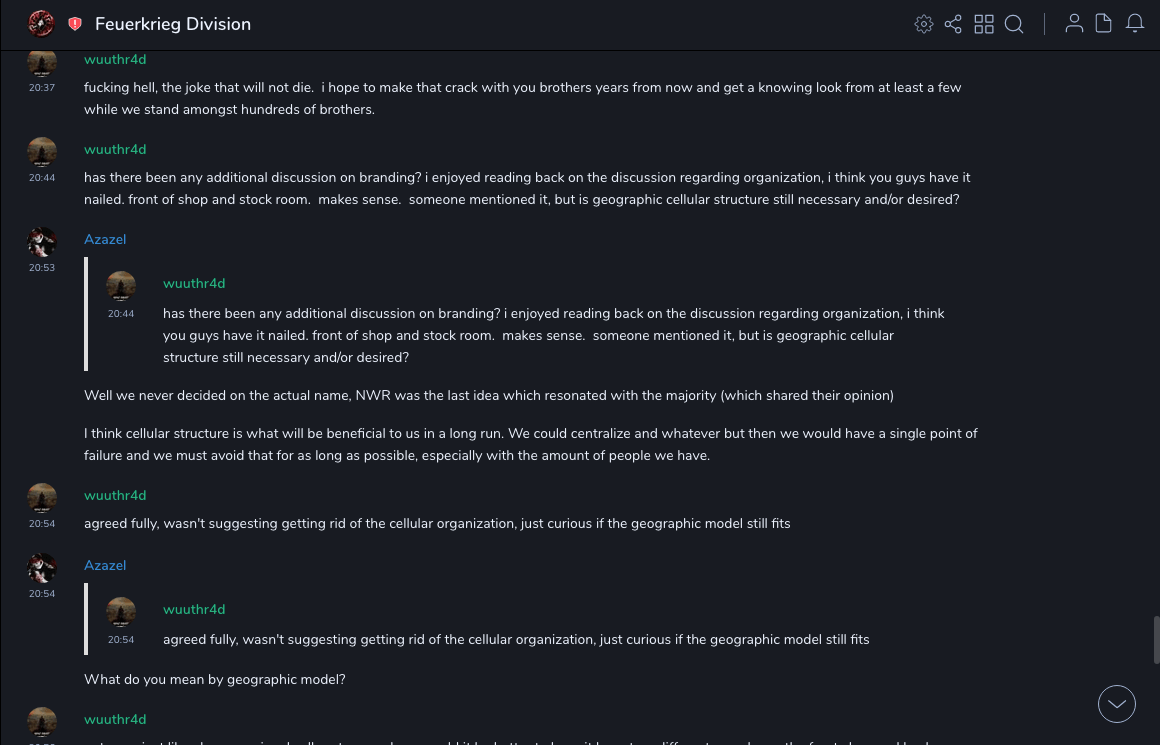Open the grid apps icon
Viewport: 1160px width, 745px height.
[984, 24]
